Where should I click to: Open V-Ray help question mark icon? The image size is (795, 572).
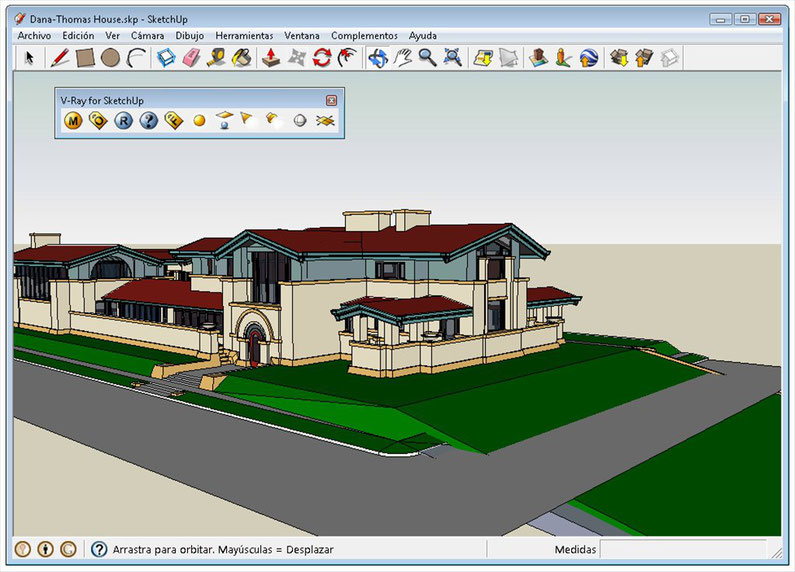(149, 121)
